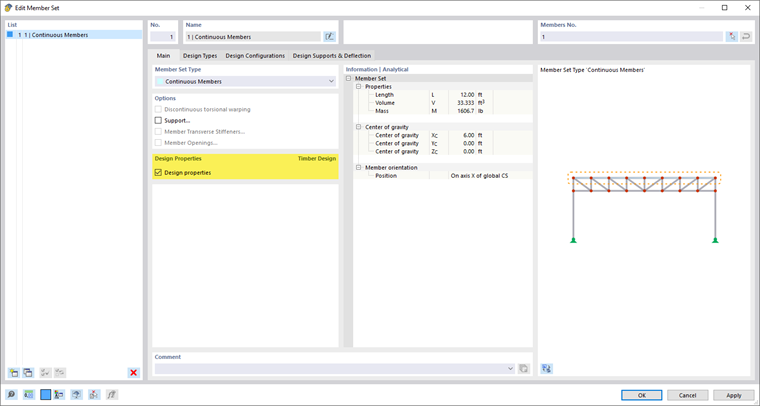760x406 pixels.
Task: Maximize the Edit Member Set window
Action: [x=725, y=8]
